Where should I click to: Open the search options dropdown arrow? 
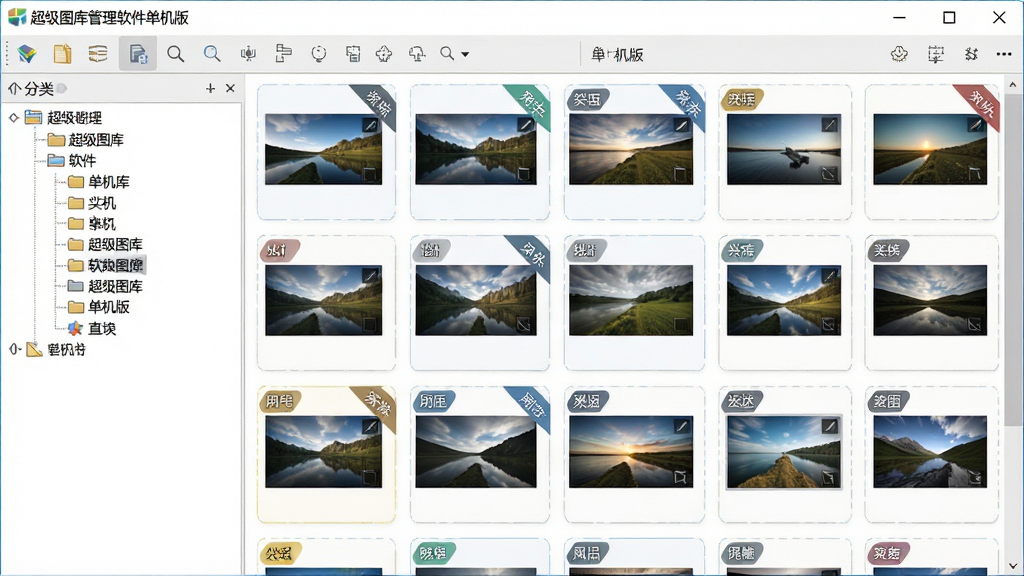coord(465,54)
